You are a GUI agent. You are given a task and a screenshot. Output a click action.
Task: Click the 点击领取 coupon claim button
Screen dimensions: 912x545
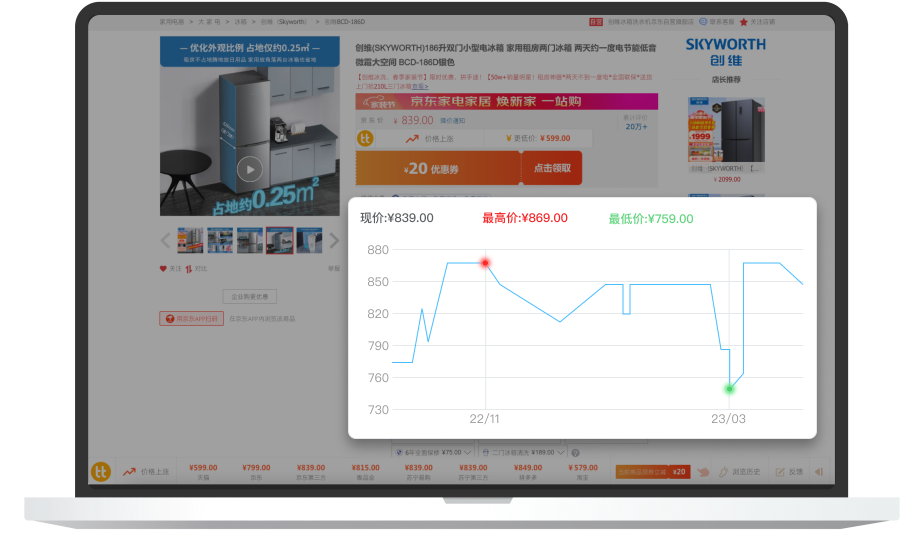(552, 168)
